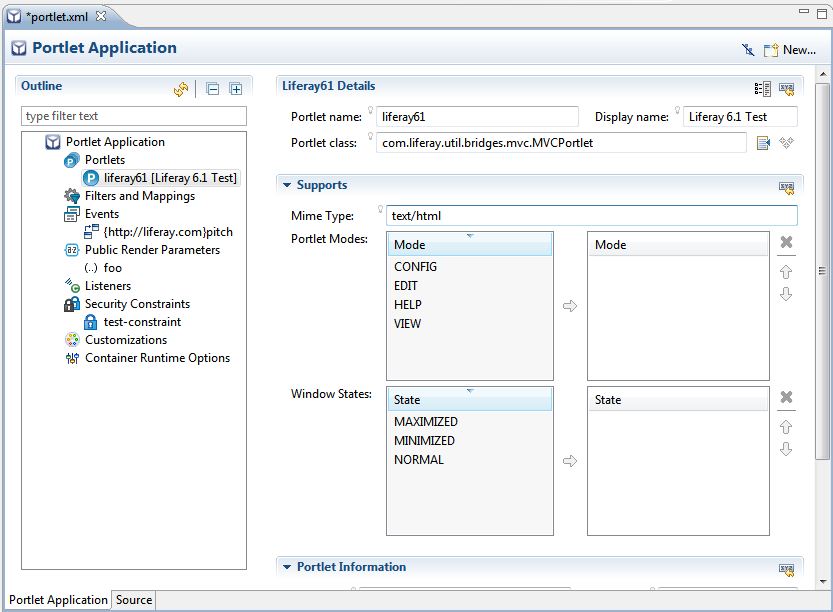The image size is (833, 612).
Task: Click the Outline refresh sync icon
Action: click(181, 89)
